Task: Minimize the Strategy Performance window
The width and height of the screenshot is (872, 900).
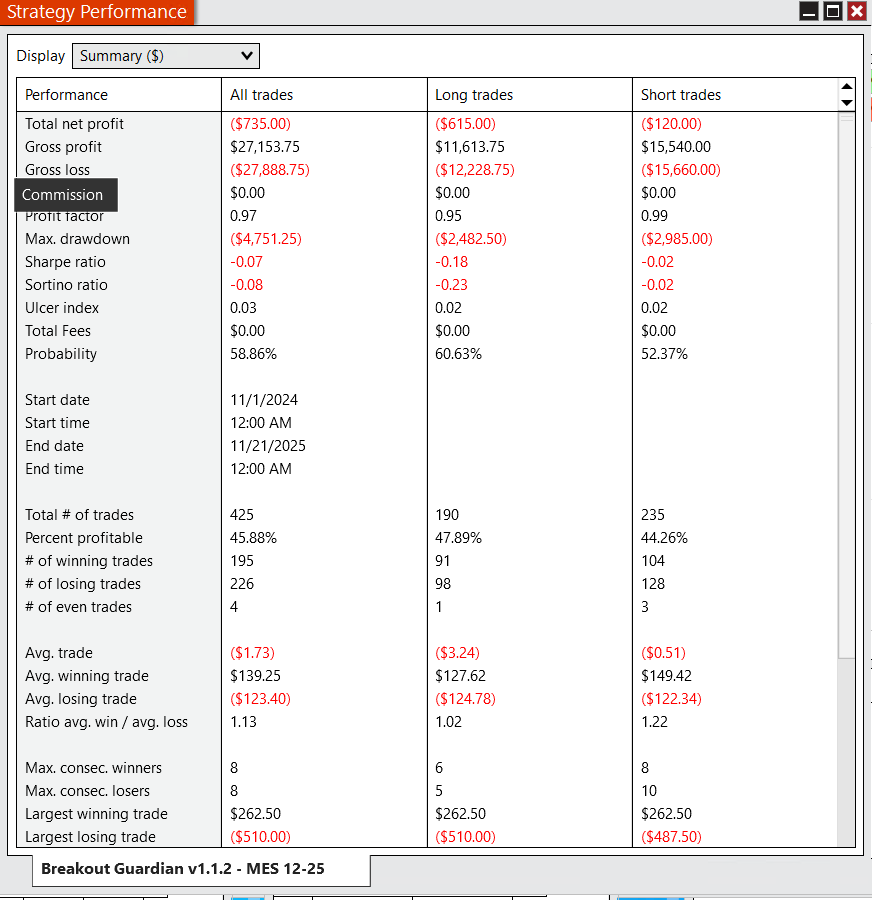Action: point(809,12)
